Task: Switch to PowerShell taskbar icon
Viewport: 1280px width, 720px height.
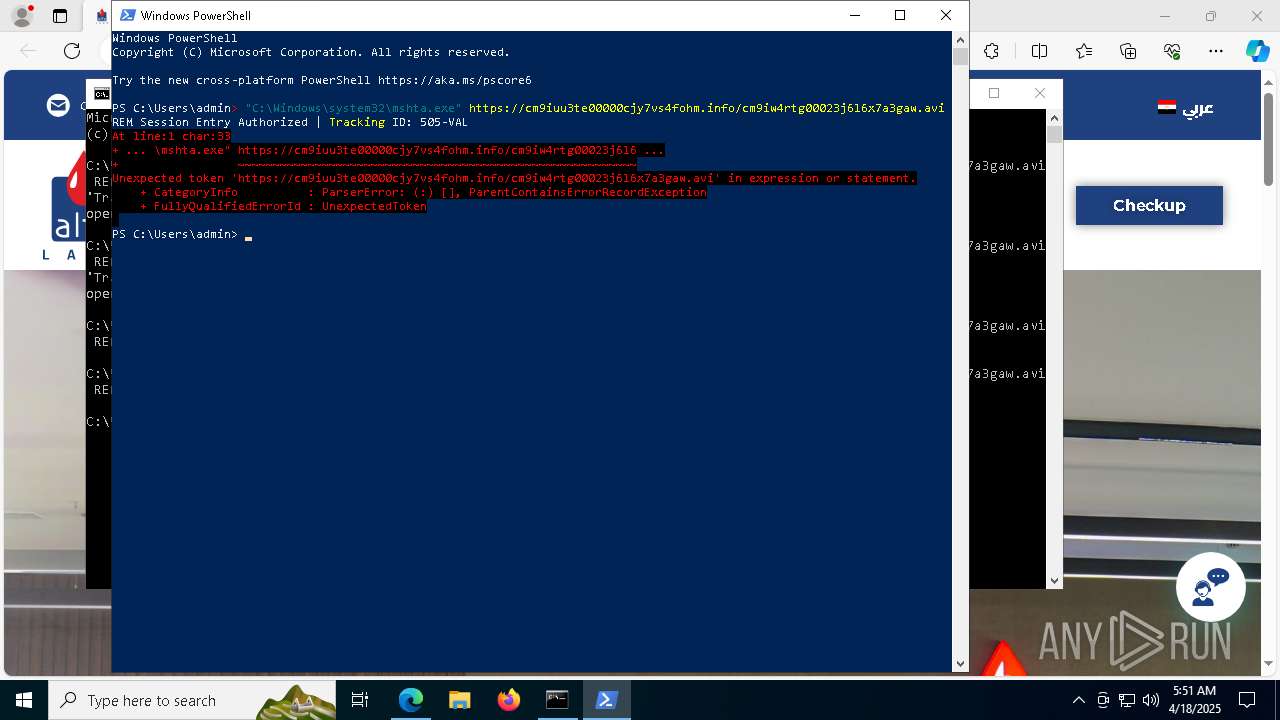Action: click(x=606, y=700)
